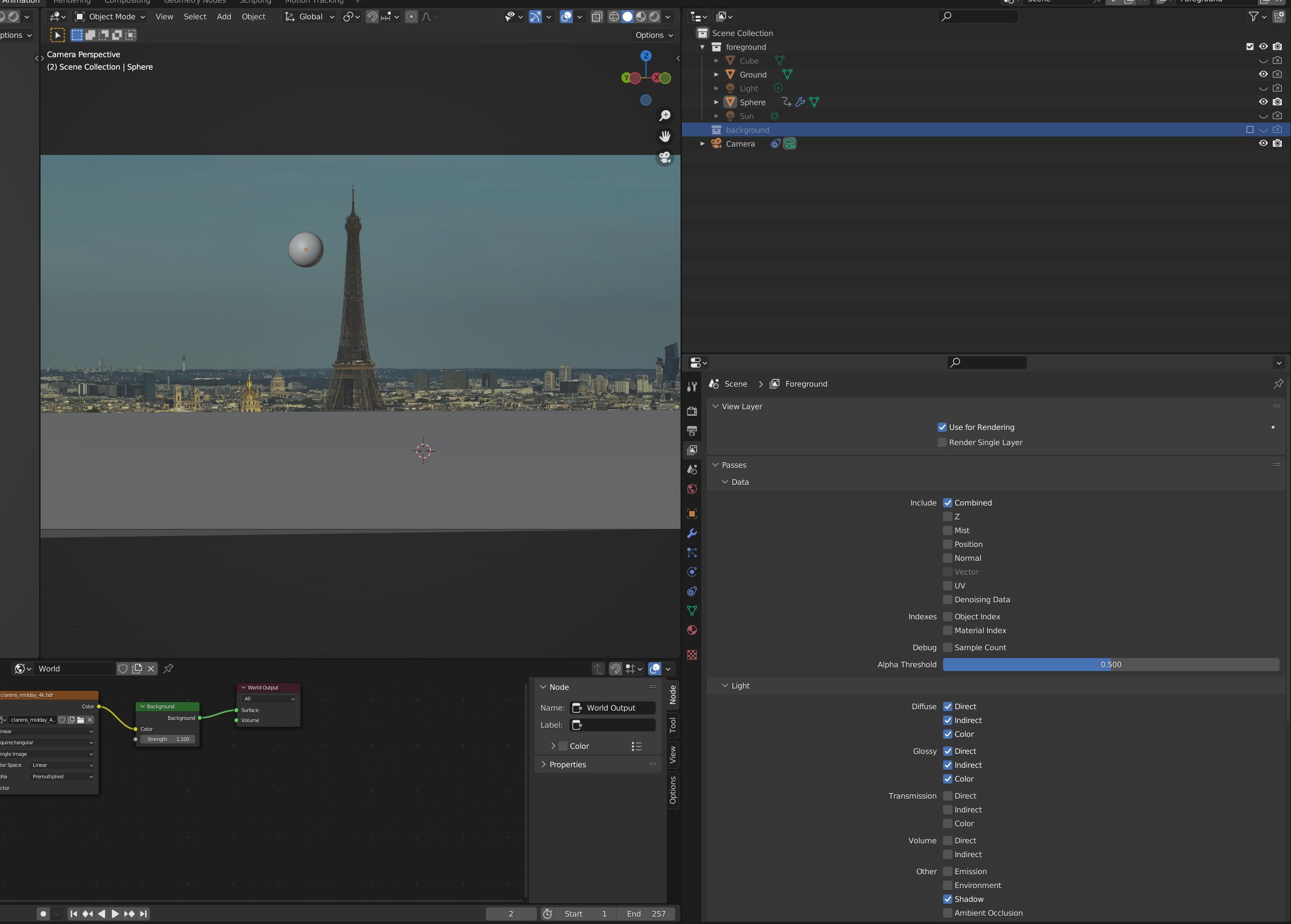Enable the Mist pass checkbox
Image resolution: width=1291 pixels, height=924 pixels.
click(x=947, y=530)
